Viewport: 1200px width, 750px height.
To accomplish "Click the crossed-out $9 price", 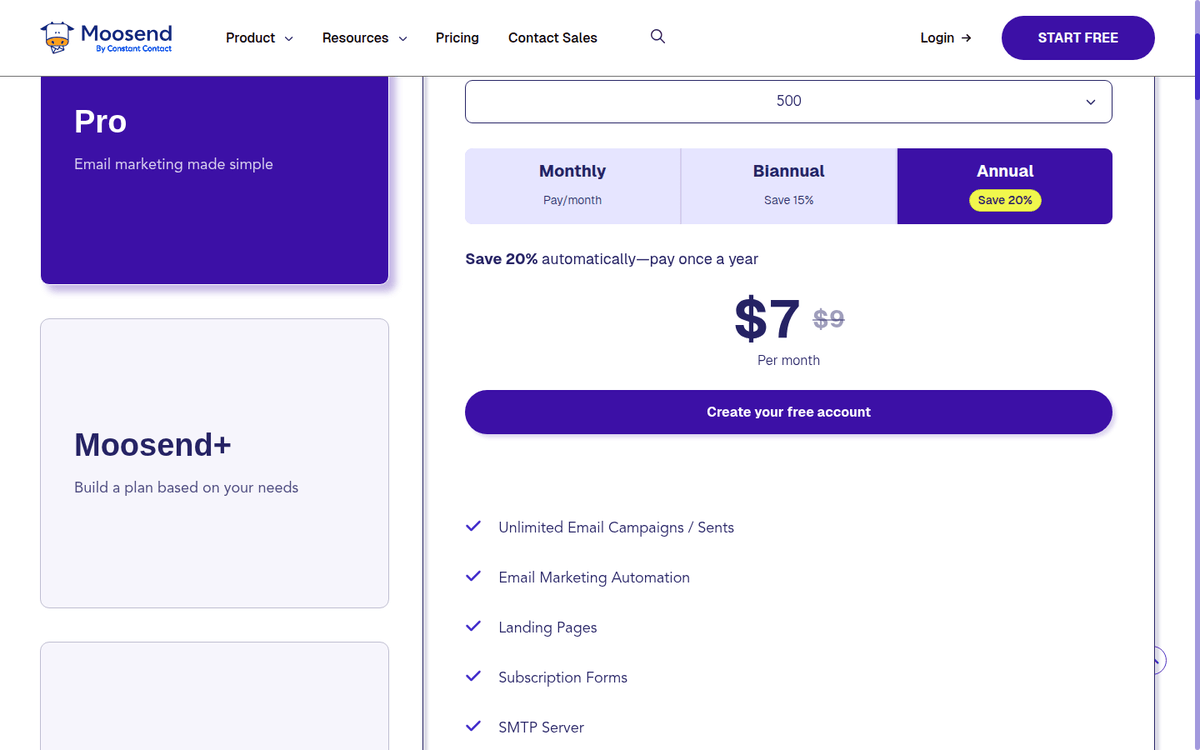I will [x=829, y=318].
